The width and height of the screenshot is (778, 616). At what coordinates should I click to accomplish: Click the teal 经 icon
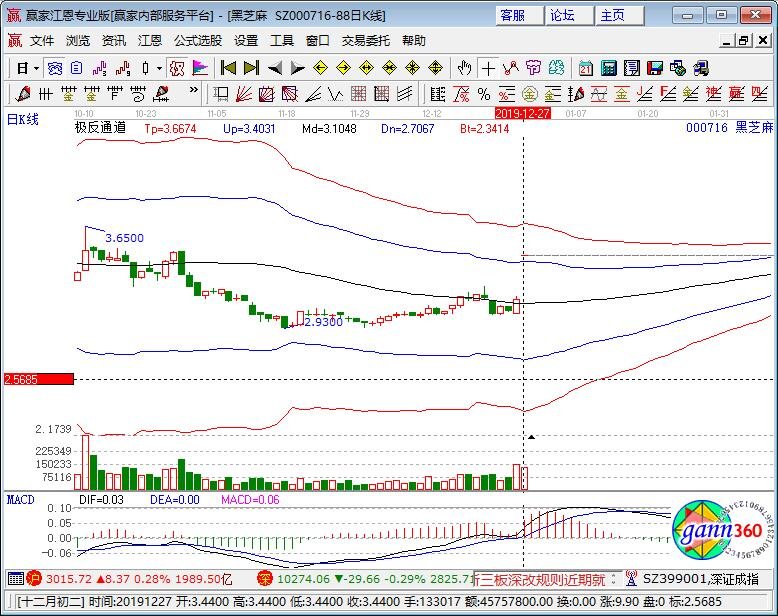[557, 68]
